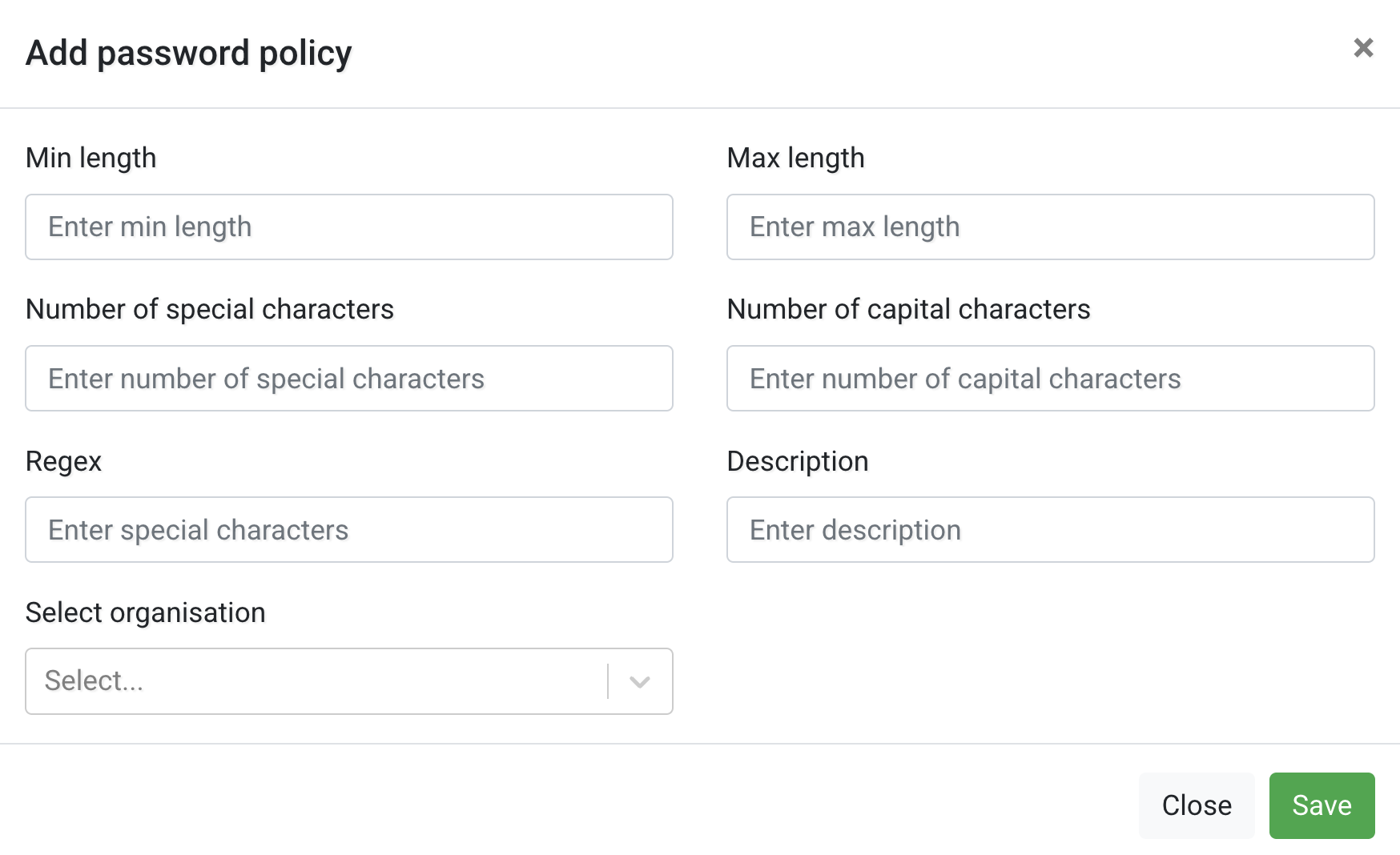Click the Number of special characters label
The height and width of the screenshot is (855, 1400).
click(210, 309)
